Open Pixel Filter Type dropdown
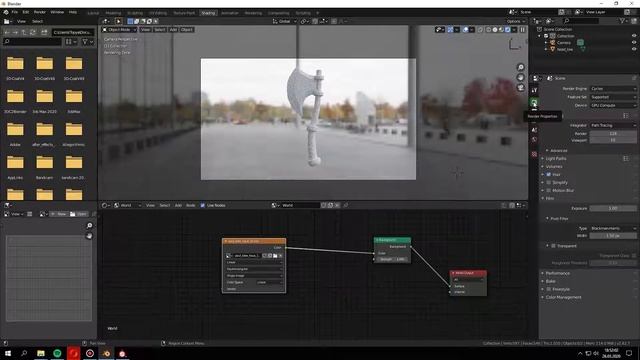 point(613,228)
